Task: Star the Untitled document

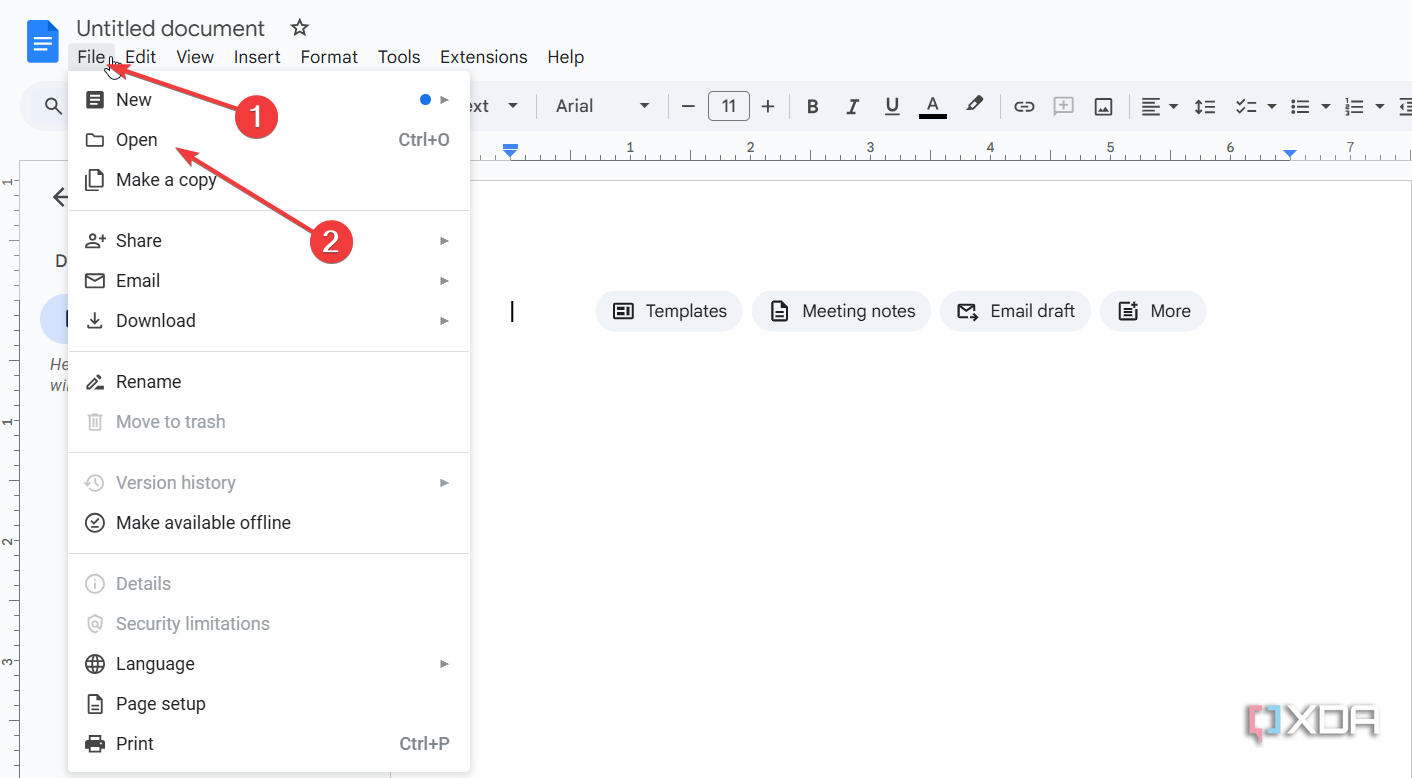Action: (299, 27)
